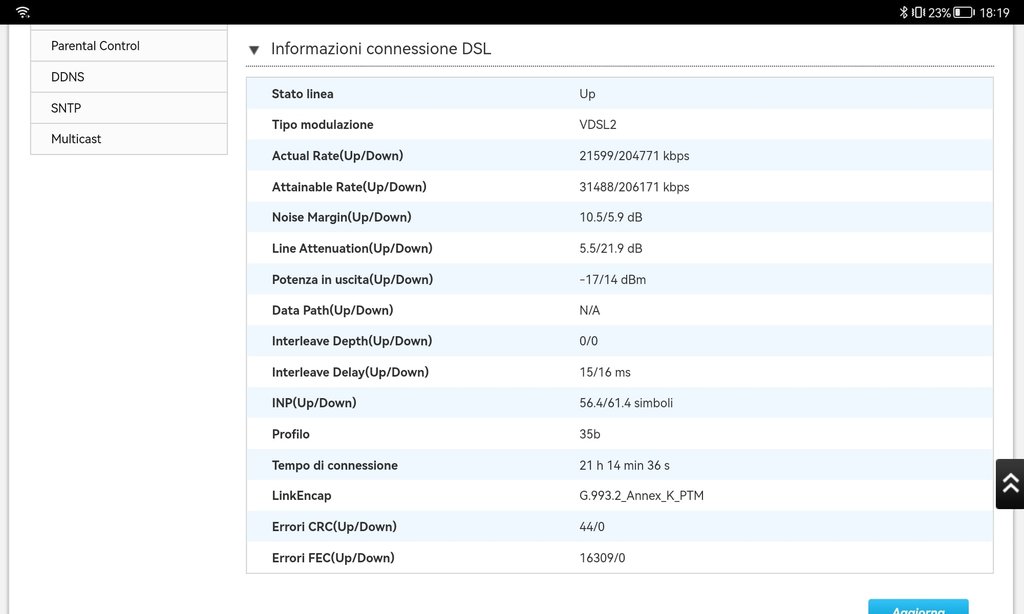Viewport: 1024px width, 614px height.
Task: Tap the Bluetooth status icon
Action: 903,12
